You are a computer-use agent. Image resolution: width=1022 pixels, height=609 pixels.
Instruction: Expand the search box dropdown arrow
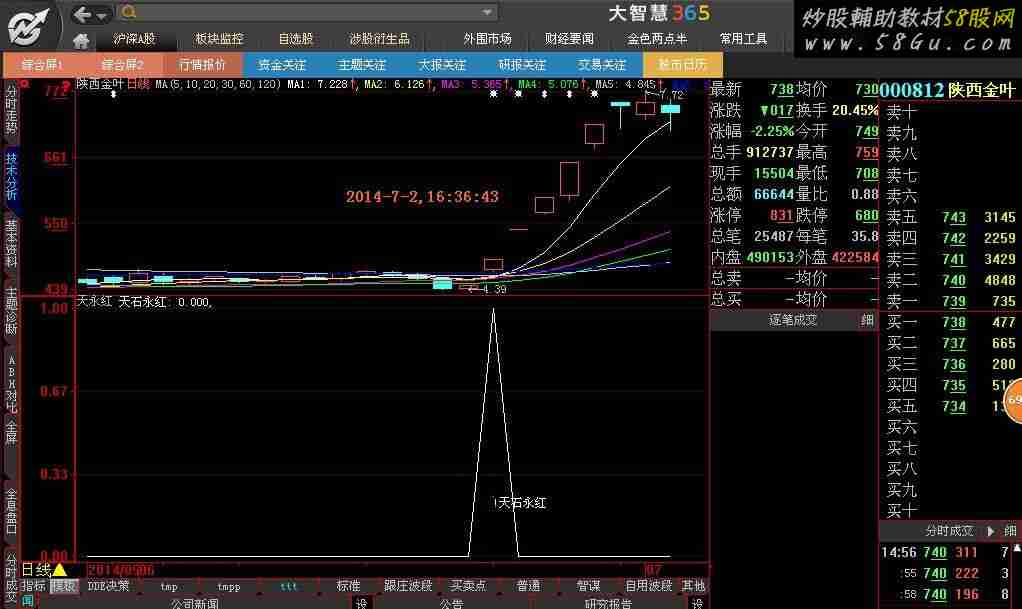[x=486, y=12]
